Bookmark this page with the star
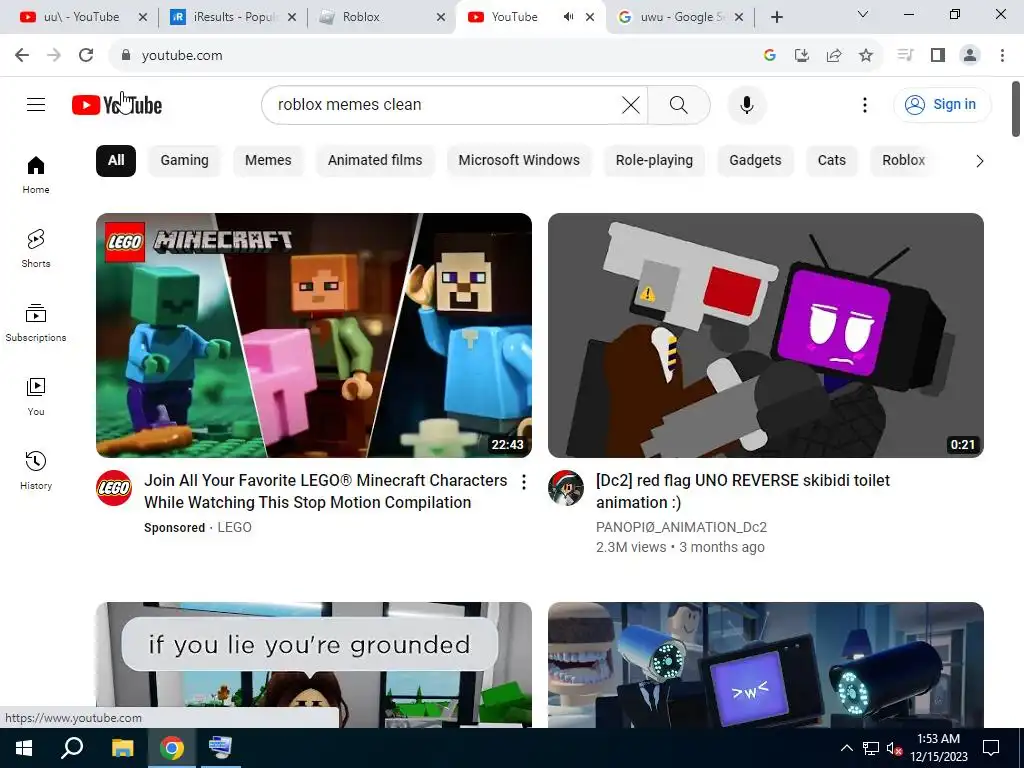The width and height of the screenshot is (1024, 768). pyautogui.click(x=866, y=56)
